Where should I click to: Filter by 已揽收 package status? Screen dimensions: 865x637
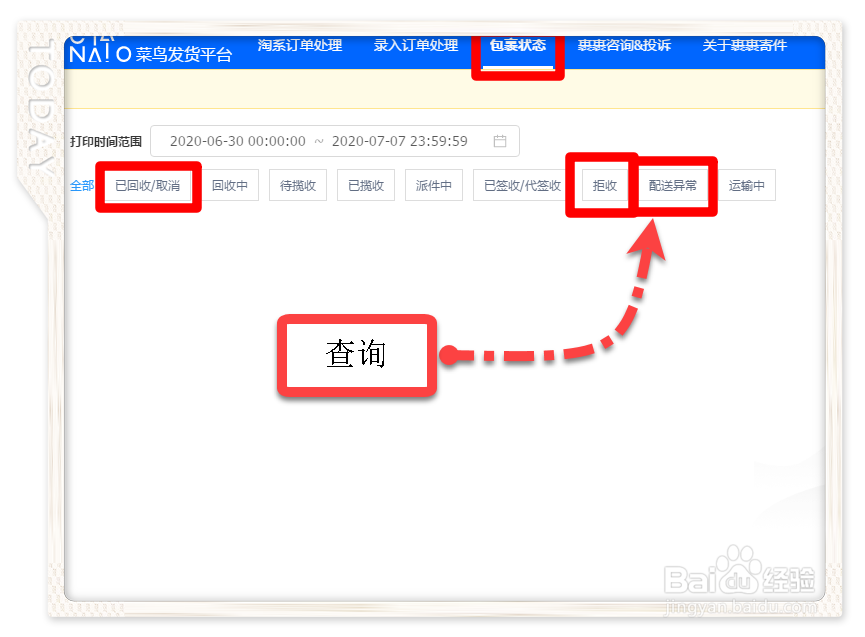tap(365, 185)
